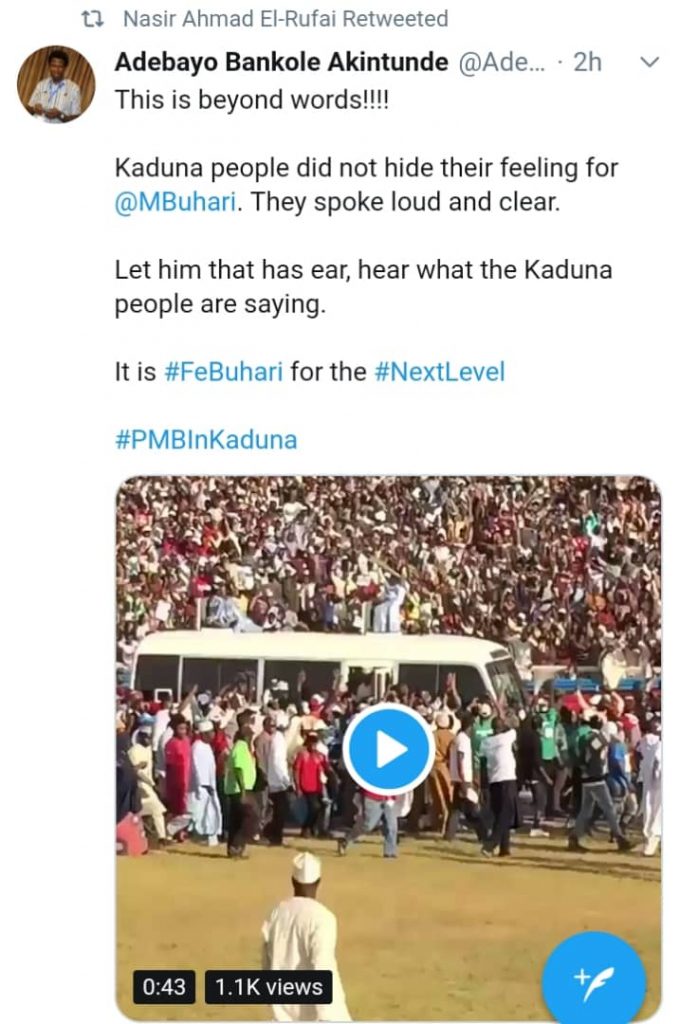This screenshot has width=680, height=1024.
Task: Open the #NextLevel hashtag
Action: click(x=439, y=373)
